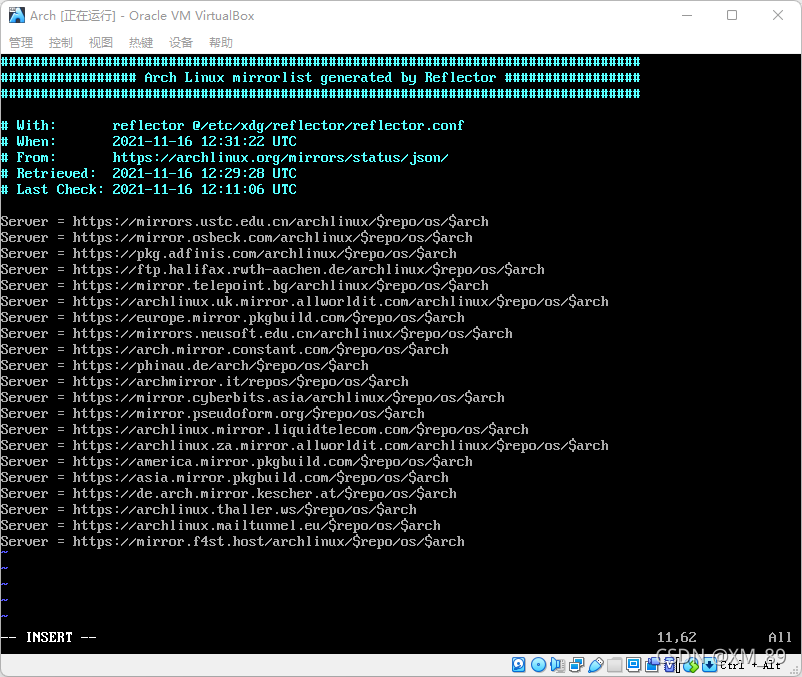
Task: Click the USB devices status icon
Action: [596, 665]
